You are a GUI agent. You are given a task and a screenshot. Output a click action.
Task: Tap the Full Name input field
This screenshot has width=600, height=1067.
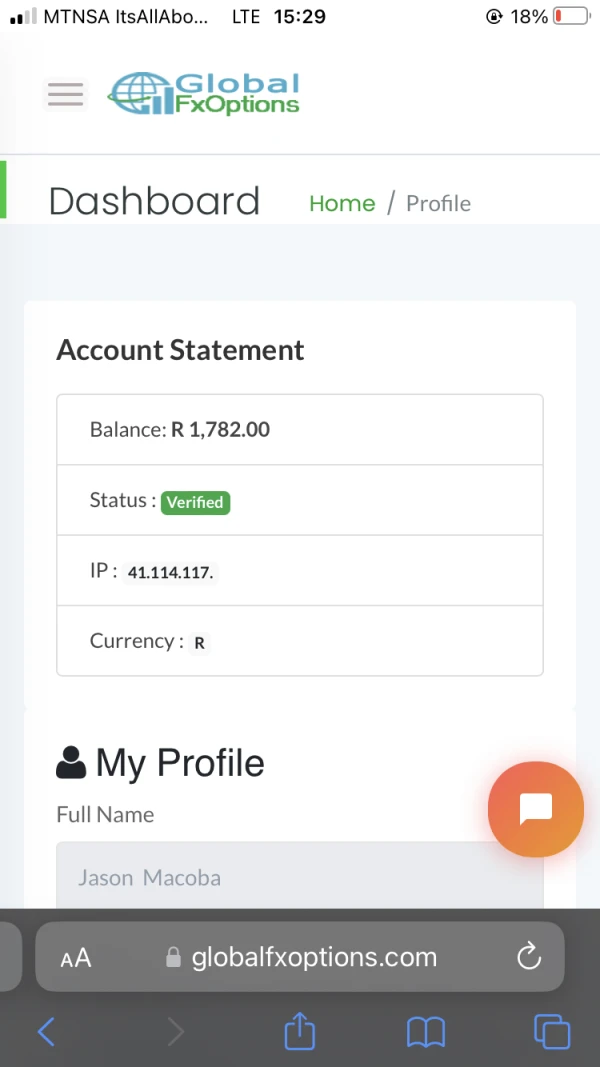300,877
